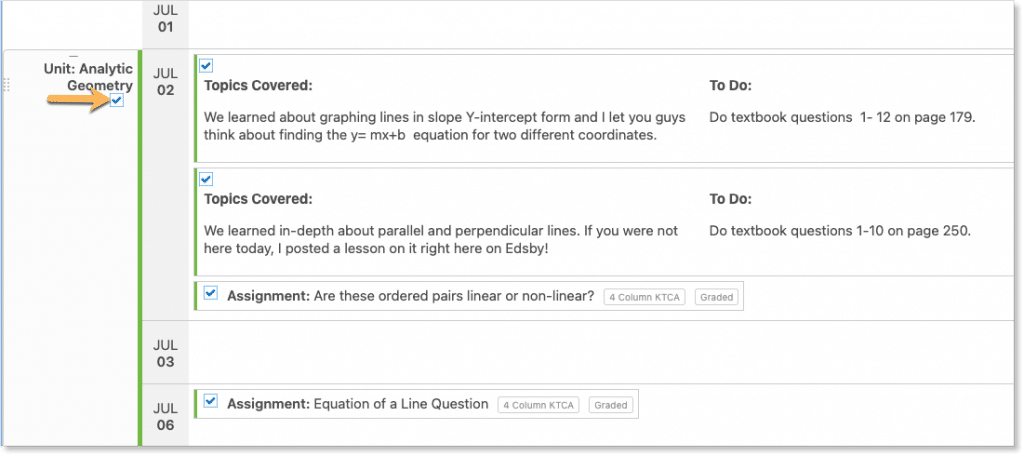Click the Graded tag on Equation of a Line

tap(609, 405)
